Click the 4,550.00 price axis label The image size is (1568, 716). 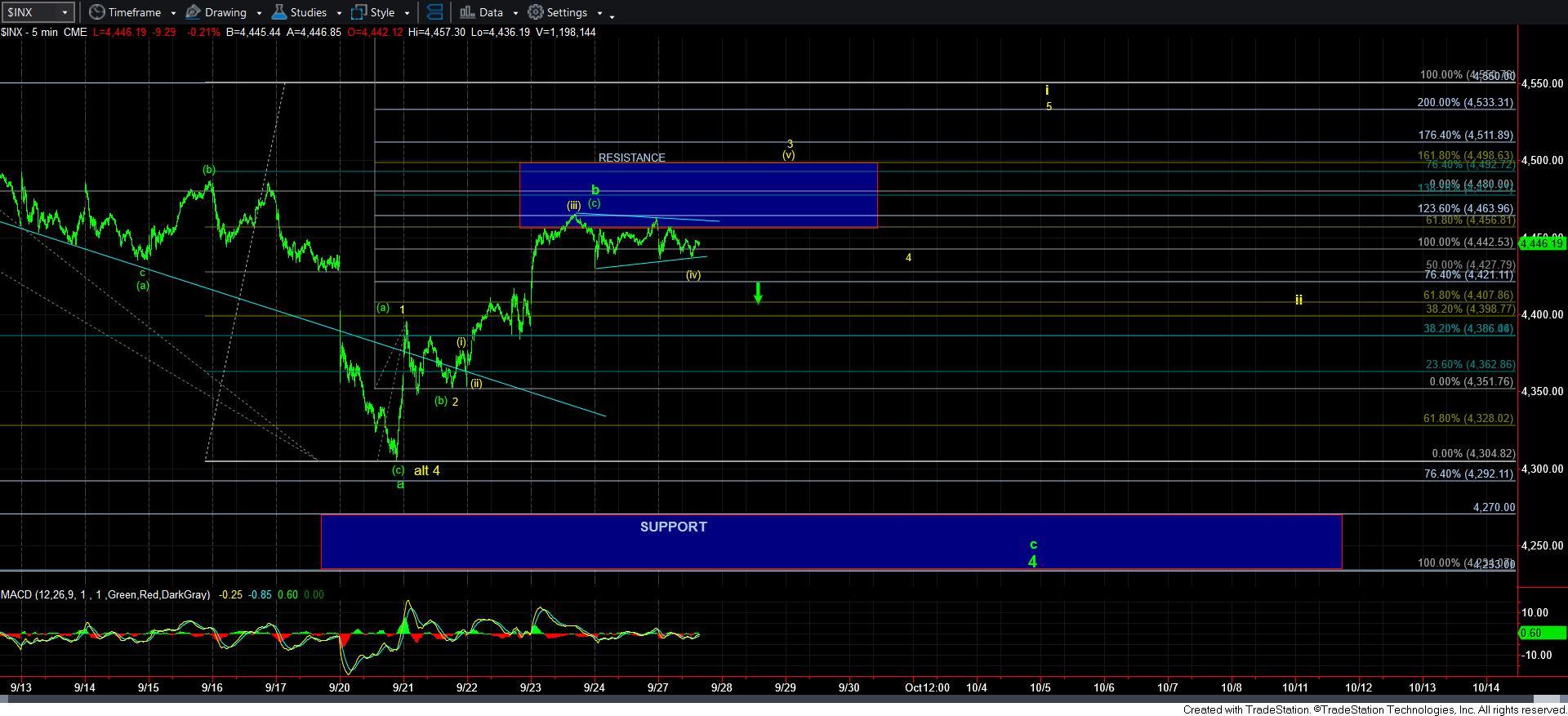[x=1542, y=83]
